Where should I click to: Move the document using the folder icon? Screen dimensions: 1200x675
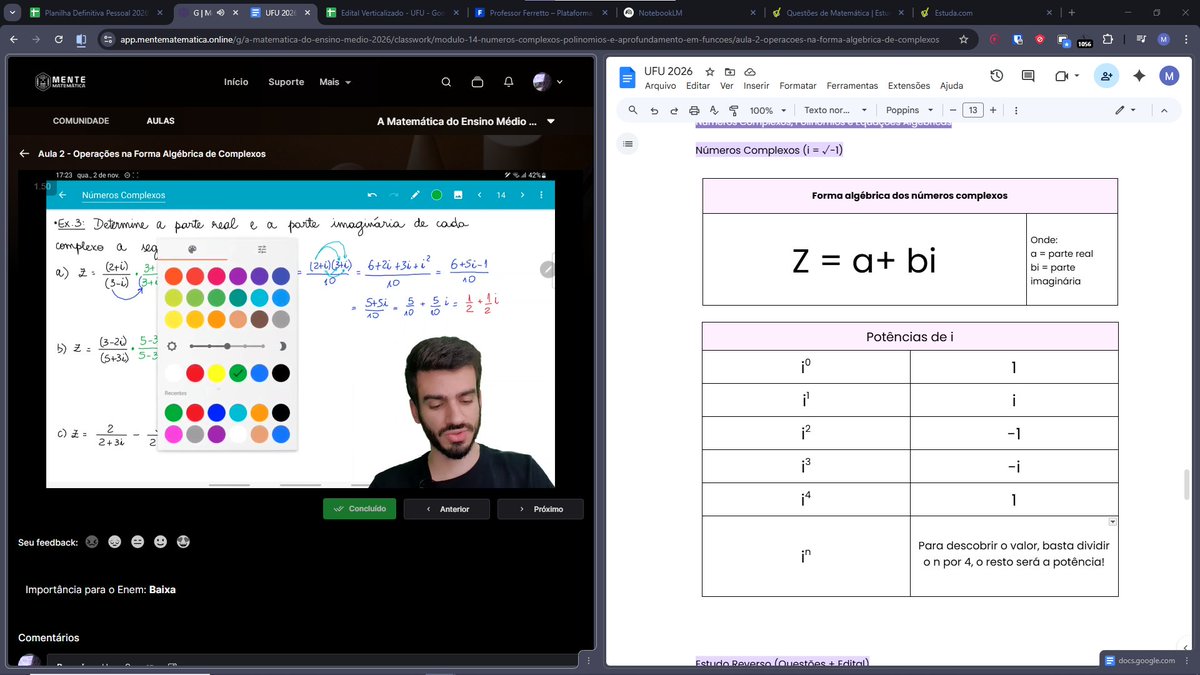(730, 72)
